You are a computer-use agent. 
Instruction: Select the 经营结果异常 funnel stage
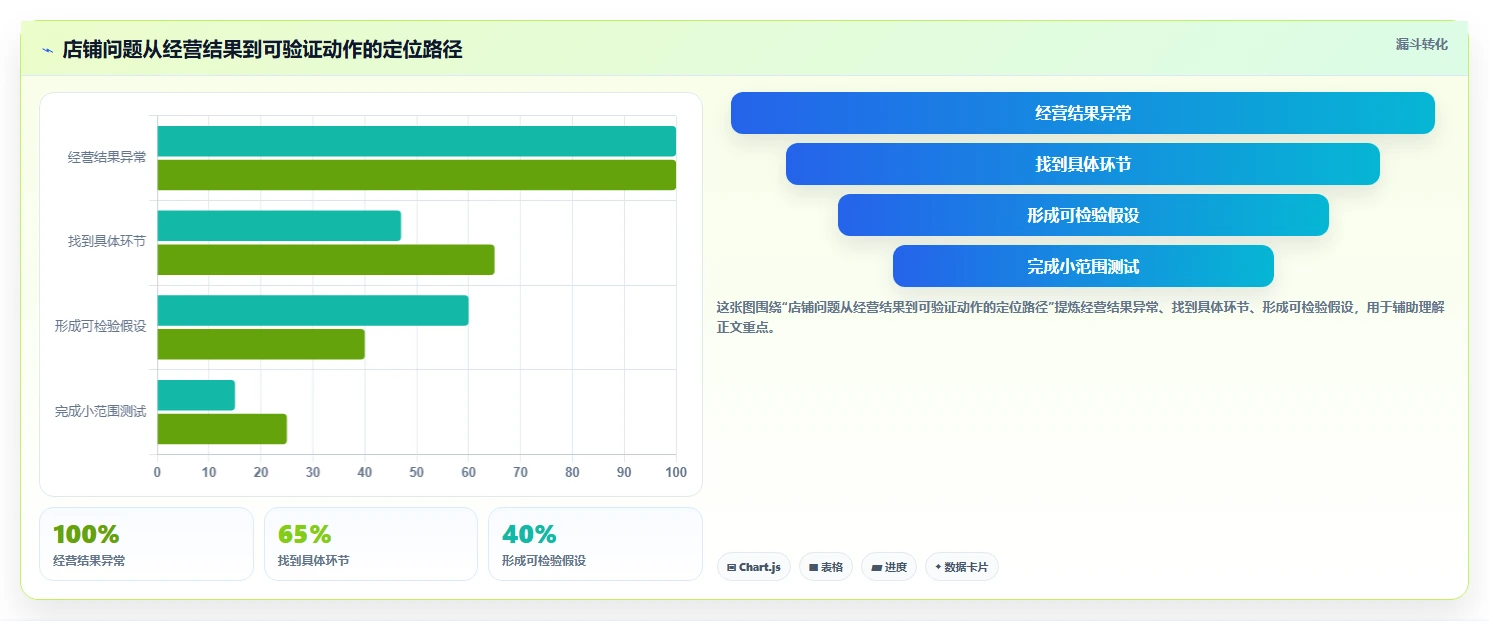[1083, 113]
